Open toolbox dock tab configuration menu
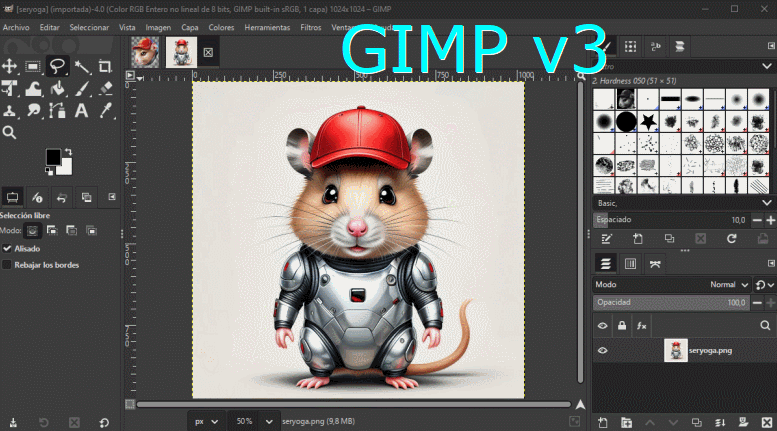The image size is (777, 431). (x=112, y=197)
